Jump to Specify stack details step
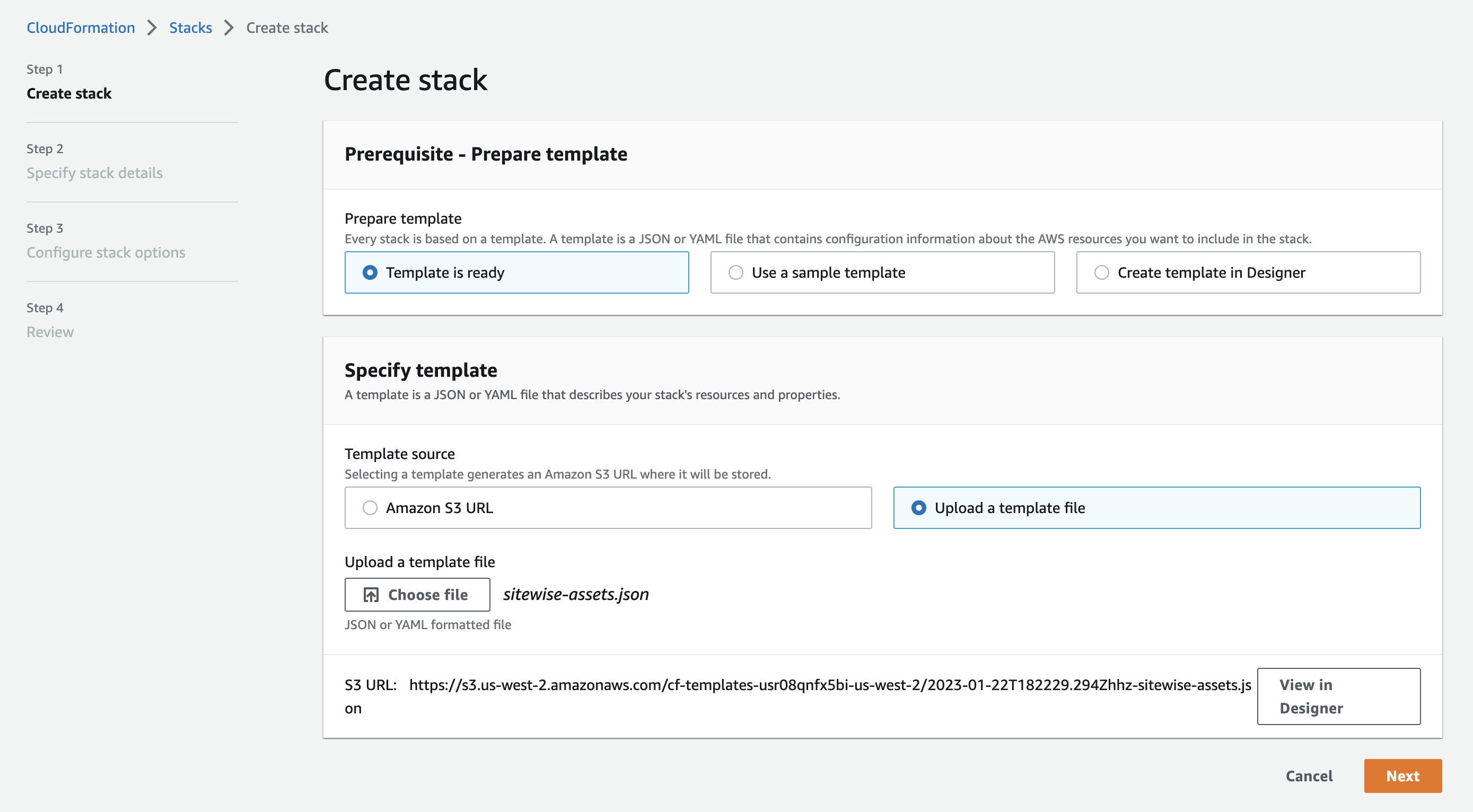1473x812 pixels. [x=94, y=173]
